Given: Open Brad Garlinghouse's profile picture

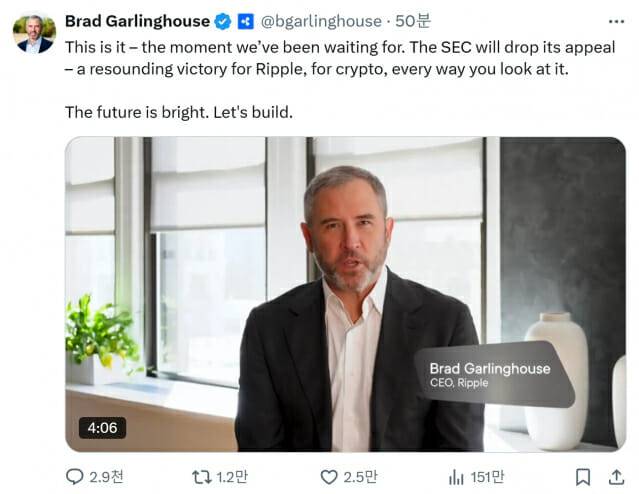Looking at the screenshot, I should pyautogui.click(x=35, y=32).
